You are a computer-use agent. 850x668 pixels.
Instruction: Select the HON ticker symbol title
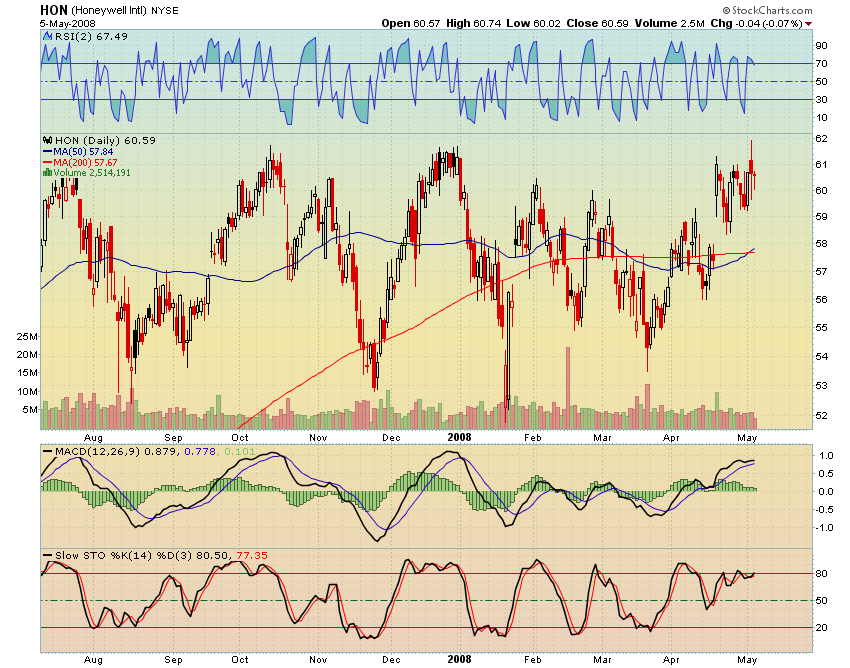point(54,10)
